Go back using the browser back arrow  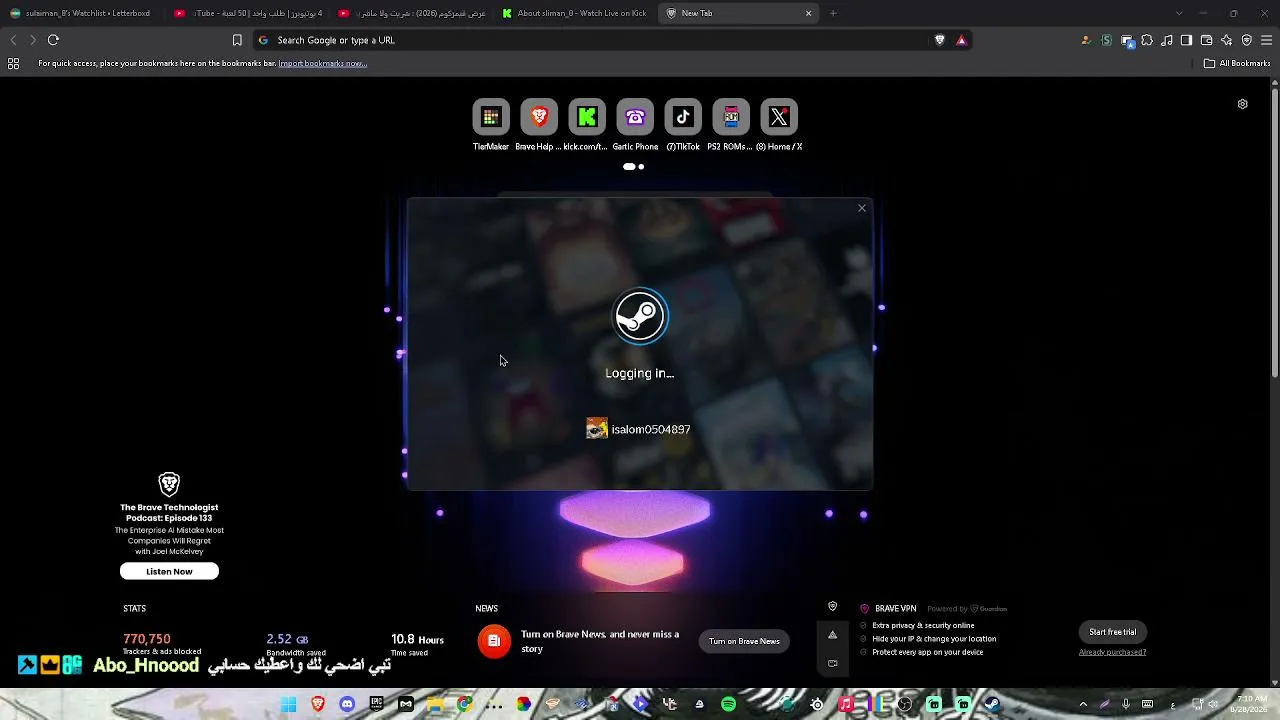13,40
